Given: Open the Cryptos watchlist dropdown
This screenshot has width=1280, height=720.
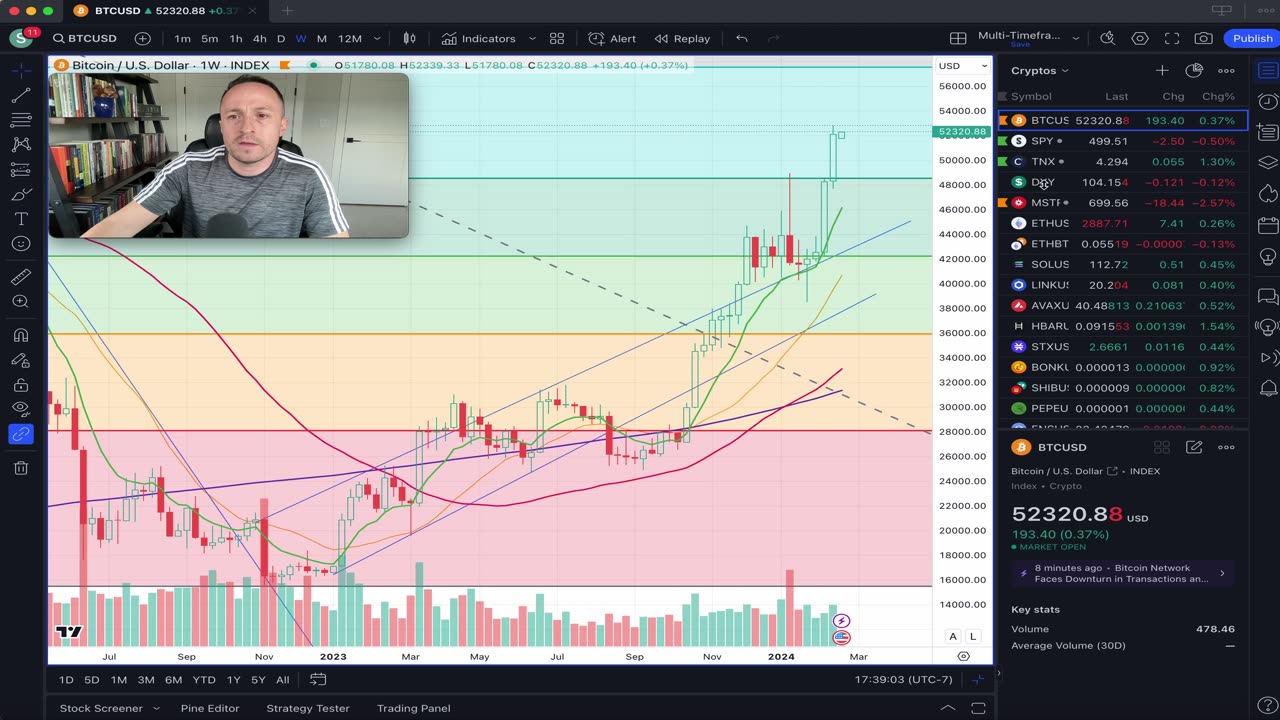Looking at the screenshot, I should pyautogui.click(x=1040, y=71).
